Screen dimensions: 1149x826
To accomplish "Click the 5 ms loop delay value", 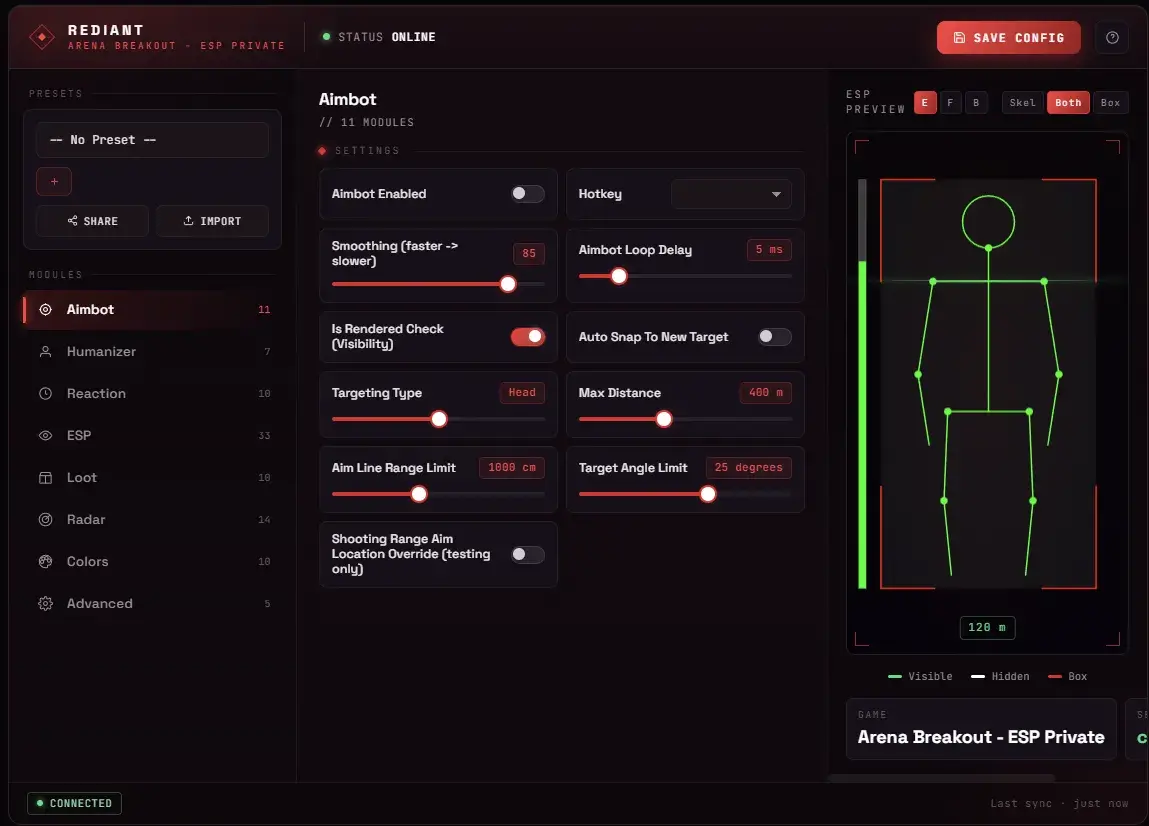I will [x=769, y=250].
